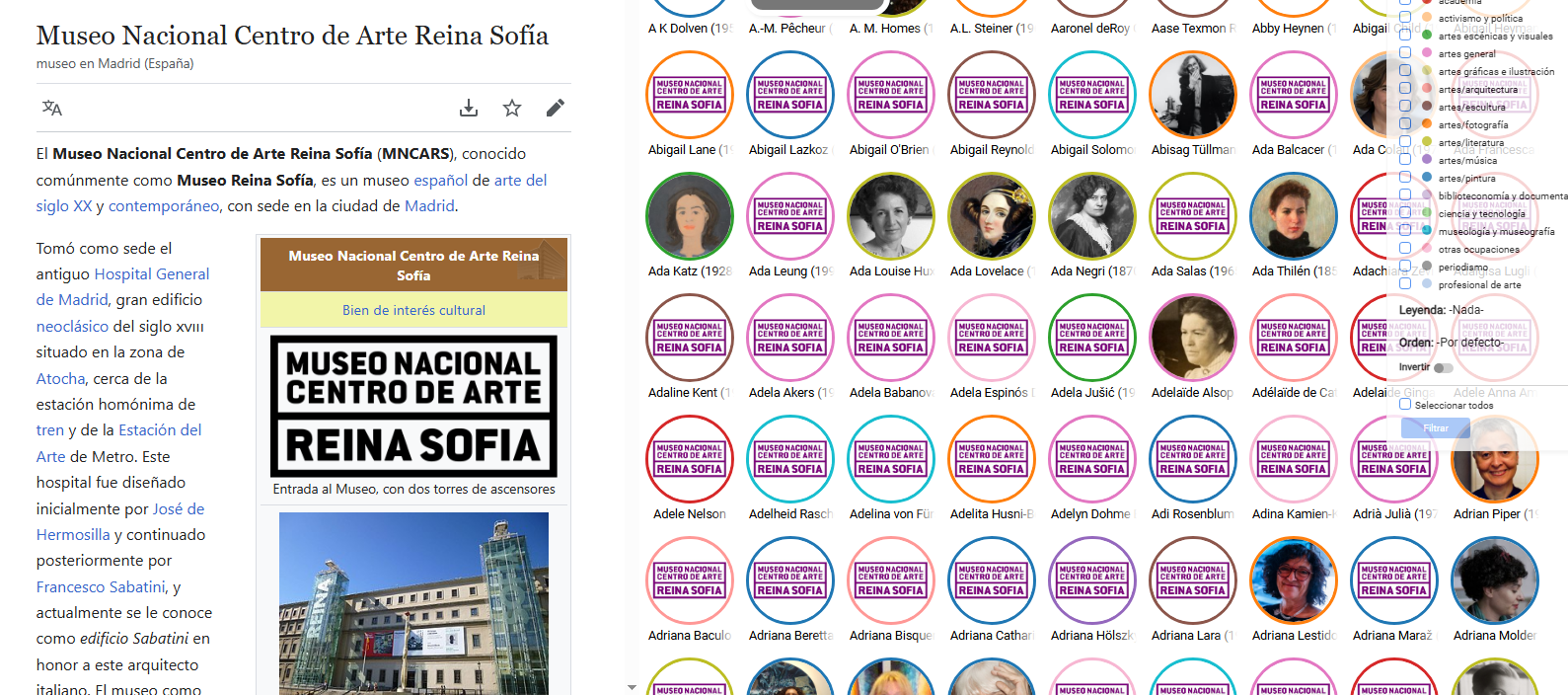Enable the 'artes/fotografía' filter checkbox
This screenshot has height=695, width=1568.
1405,124
